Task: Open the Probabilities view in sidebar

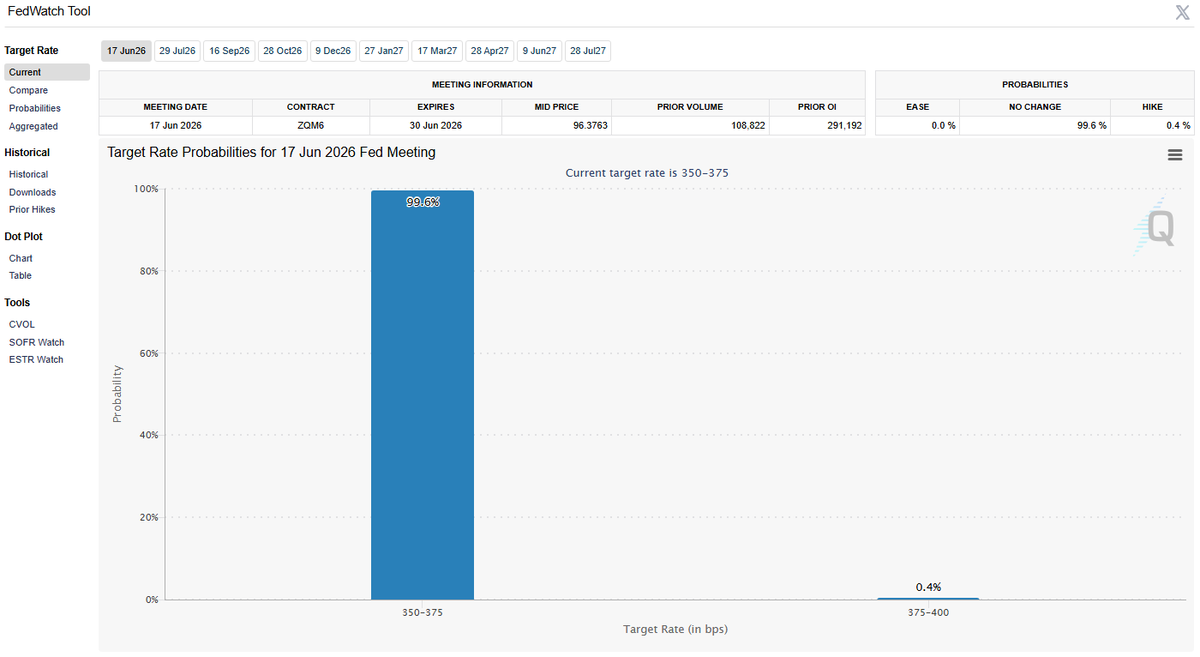Action: 35,108
